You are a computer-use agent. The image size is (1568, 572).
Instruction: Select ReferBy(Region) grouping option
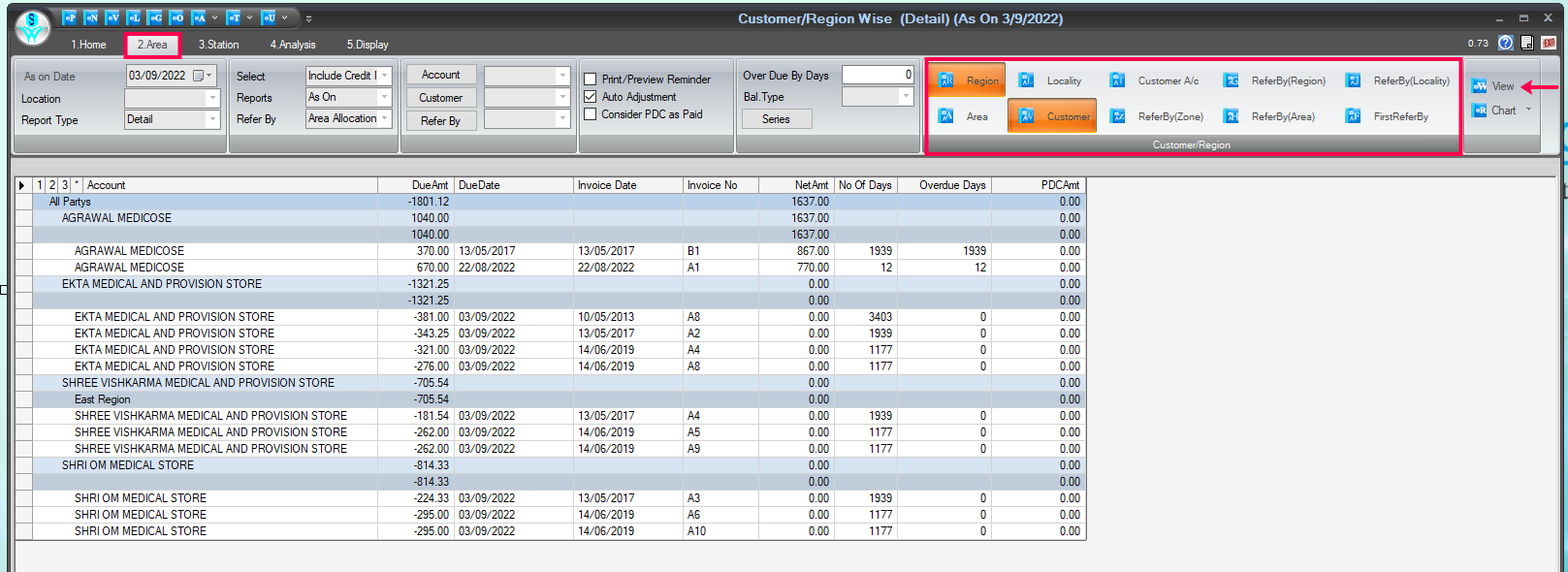(x=1274, y=80)
